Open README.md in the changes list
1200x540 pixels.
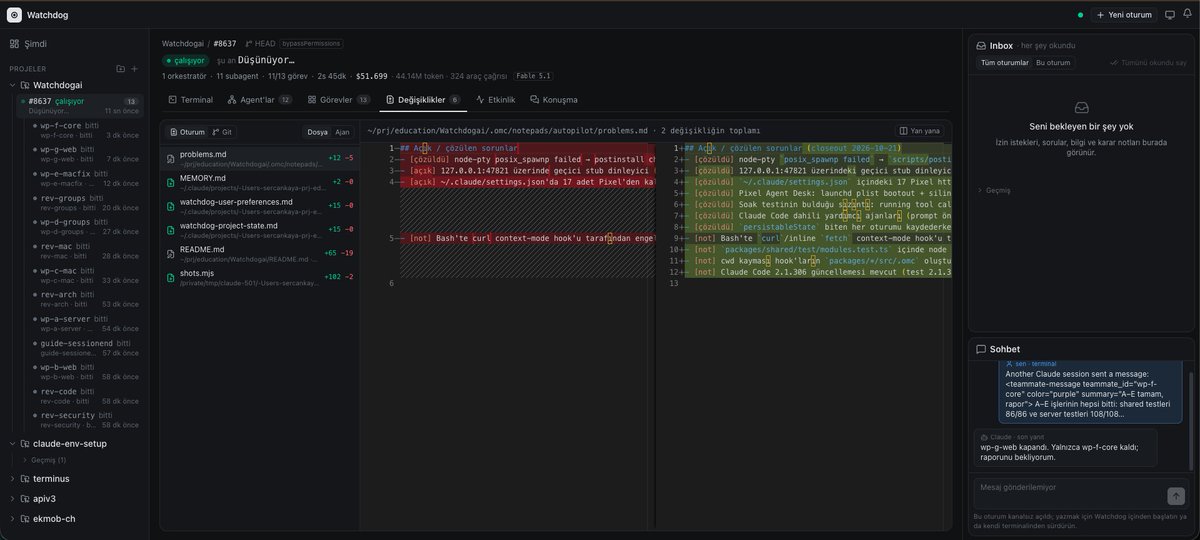point(260,253)
